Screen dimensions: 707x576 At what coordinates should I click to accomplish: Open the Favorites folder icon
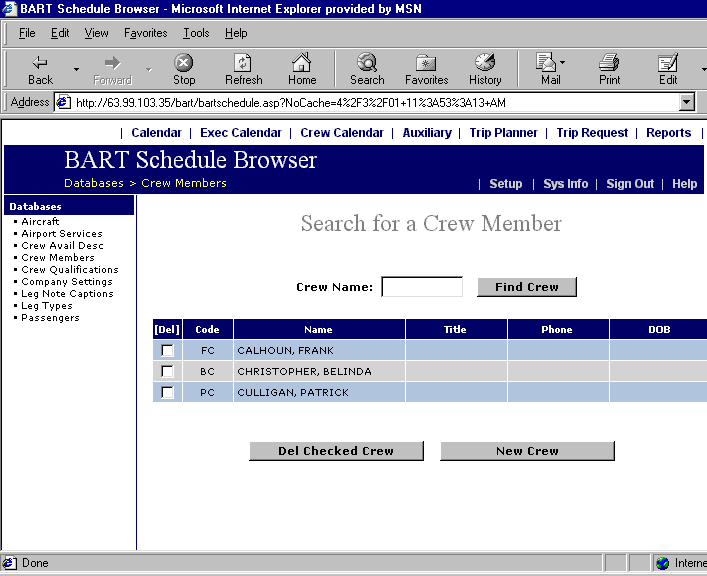point(426,63)
